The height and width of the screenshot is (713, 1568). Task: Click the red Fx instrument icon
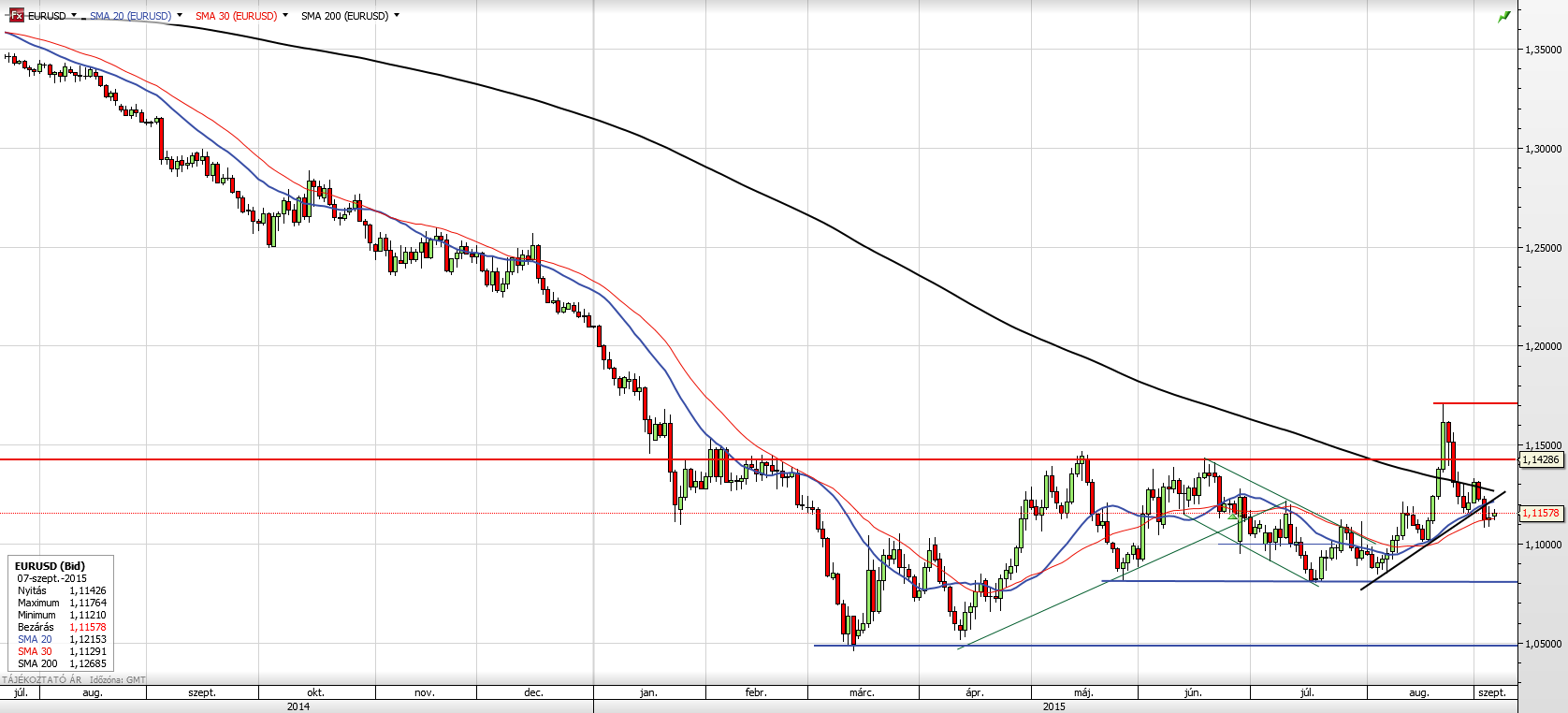pyautogui.click(x=16, y=16)
